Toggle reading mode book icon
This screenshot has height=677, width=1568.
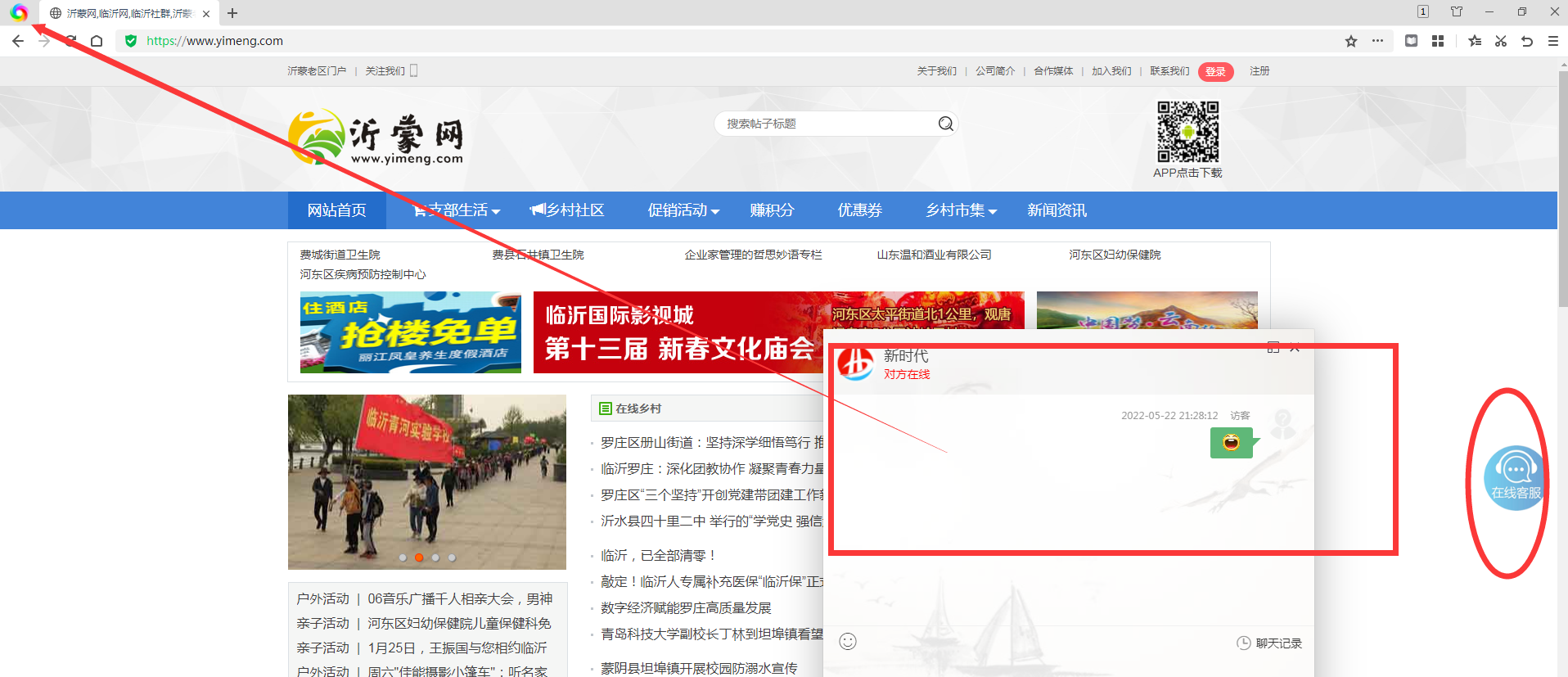(x=1412, y=41)
